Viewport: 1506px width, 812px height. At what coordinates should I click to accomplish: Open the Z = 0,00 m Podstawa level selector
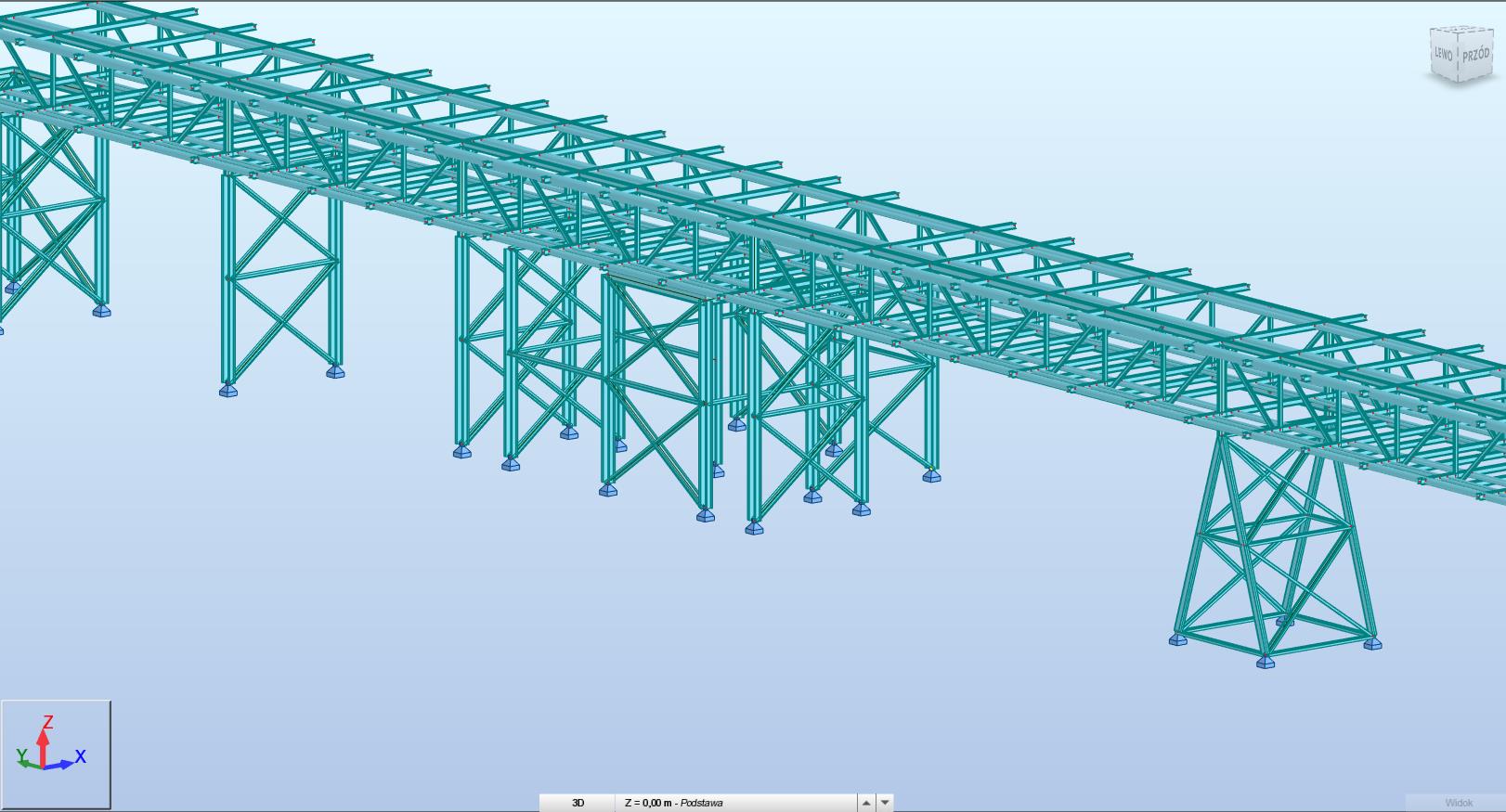pyautogui.click(x=734, y=803)
